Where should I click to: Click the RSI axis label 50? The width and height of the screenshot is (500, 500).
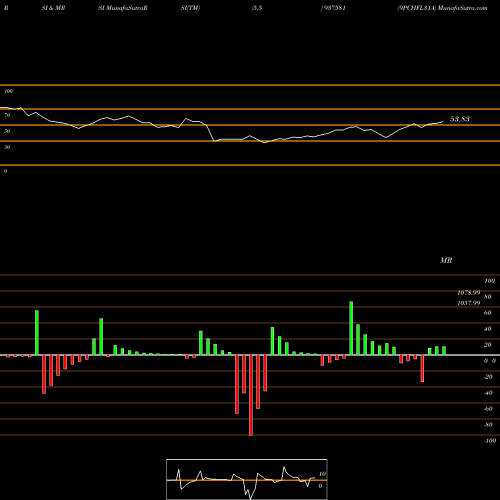7,131
